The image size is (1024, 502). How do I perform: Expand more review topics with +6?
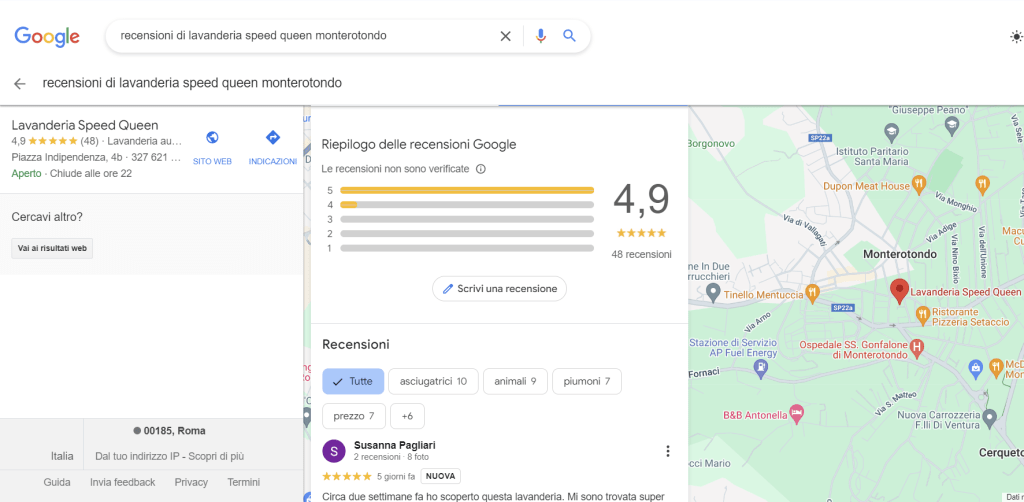[408, 416]
